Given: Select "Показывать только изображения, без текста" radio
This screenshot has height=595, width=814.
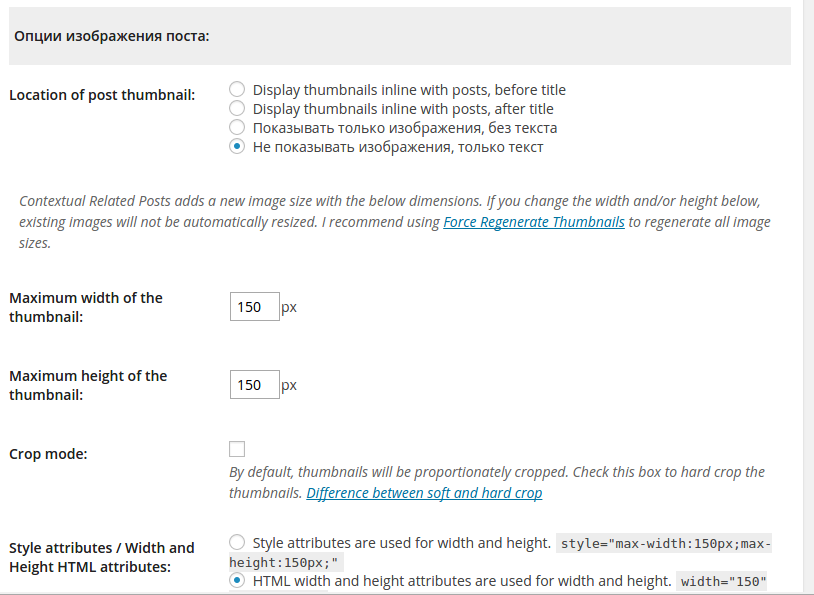Looking at the screenshot, I should pyautogui.click(x=237, y=128).
